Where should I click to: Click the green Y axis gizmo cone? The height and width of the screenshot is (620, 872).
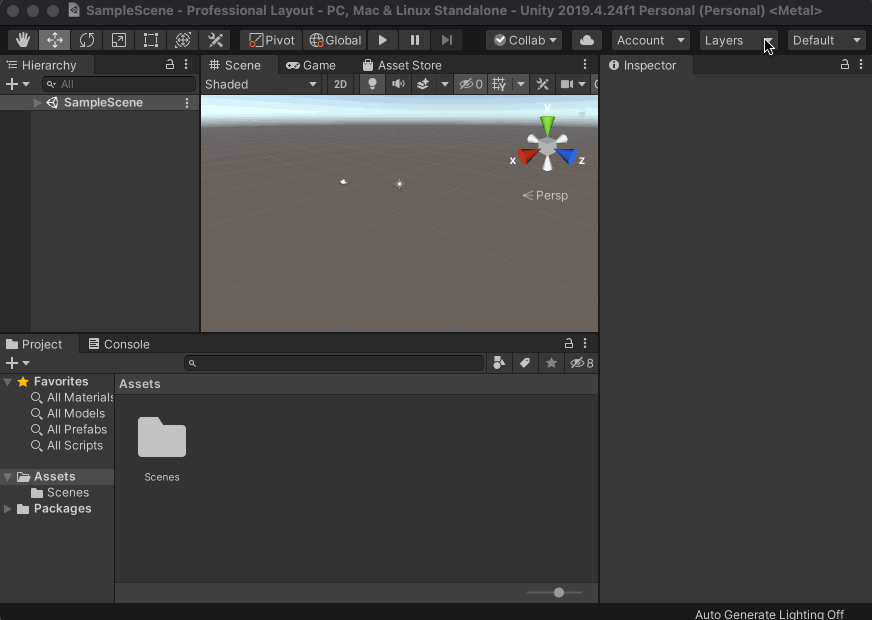(x=547, y=126)
